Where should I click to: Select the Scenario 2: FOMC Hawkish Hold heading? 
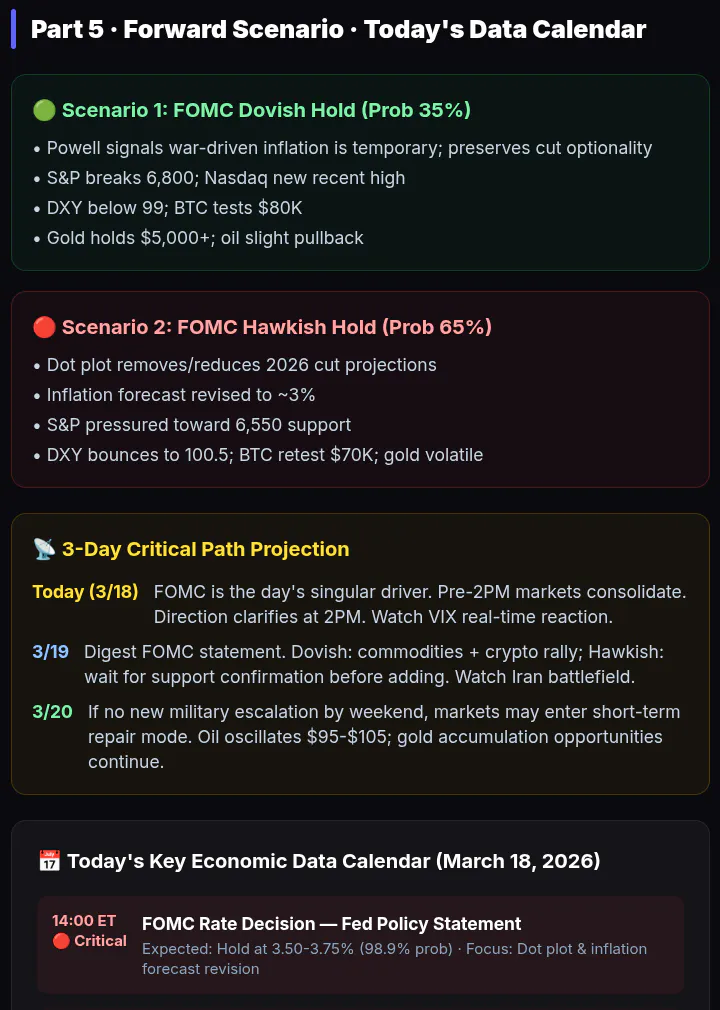tap(277, 327)
